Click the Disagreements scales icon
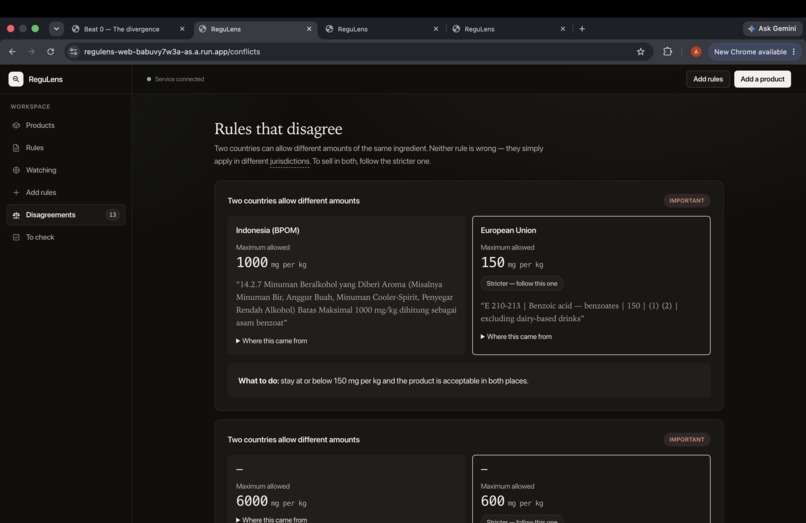Screen dimensions: 806x523 (16, 215)
